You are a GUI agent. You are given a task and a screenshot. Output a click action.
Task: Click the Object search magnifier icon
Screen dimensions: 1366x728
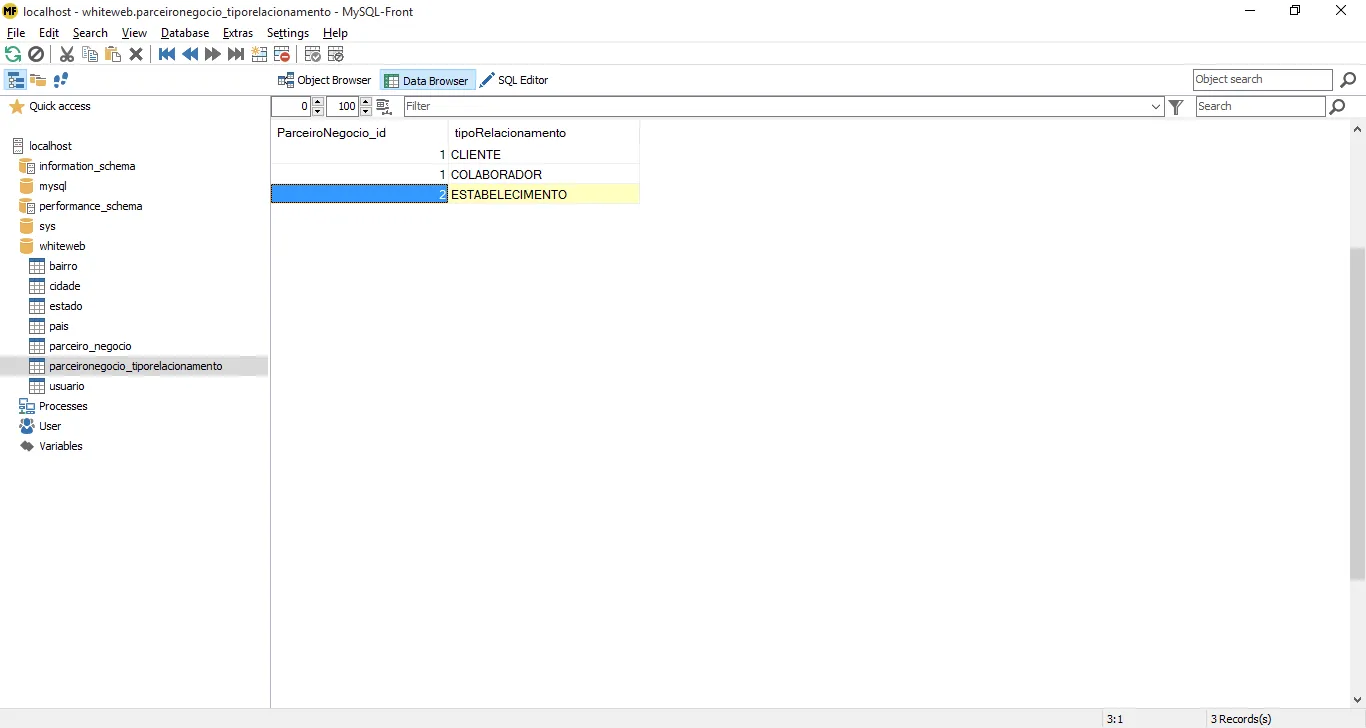pos(1348,80)
